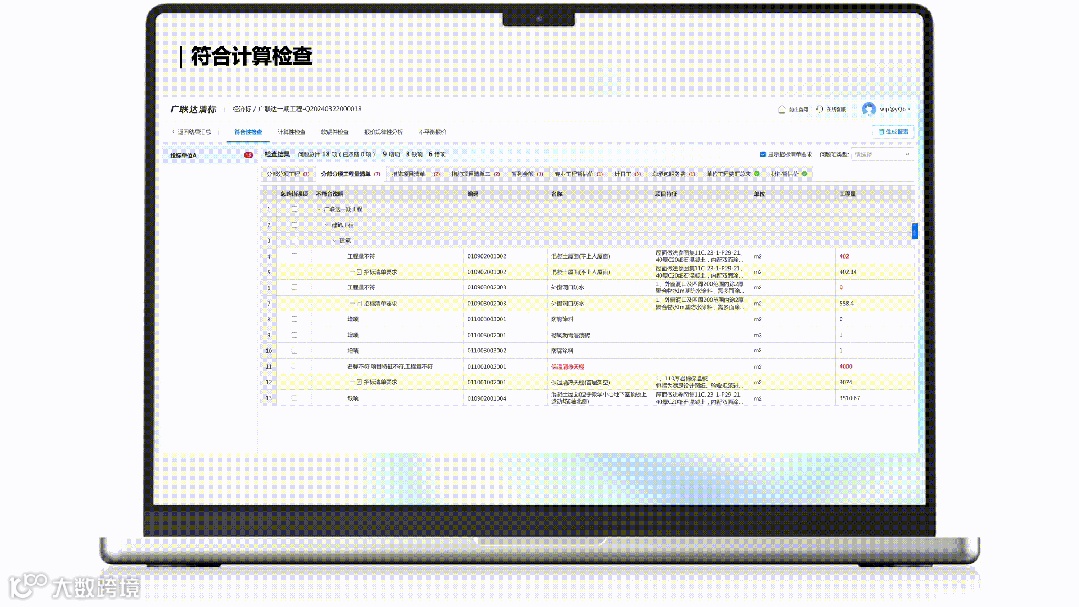Open the 报价对比分析 tab
The width and height of the screenshot is (1079, 607).
pos(384,131)
